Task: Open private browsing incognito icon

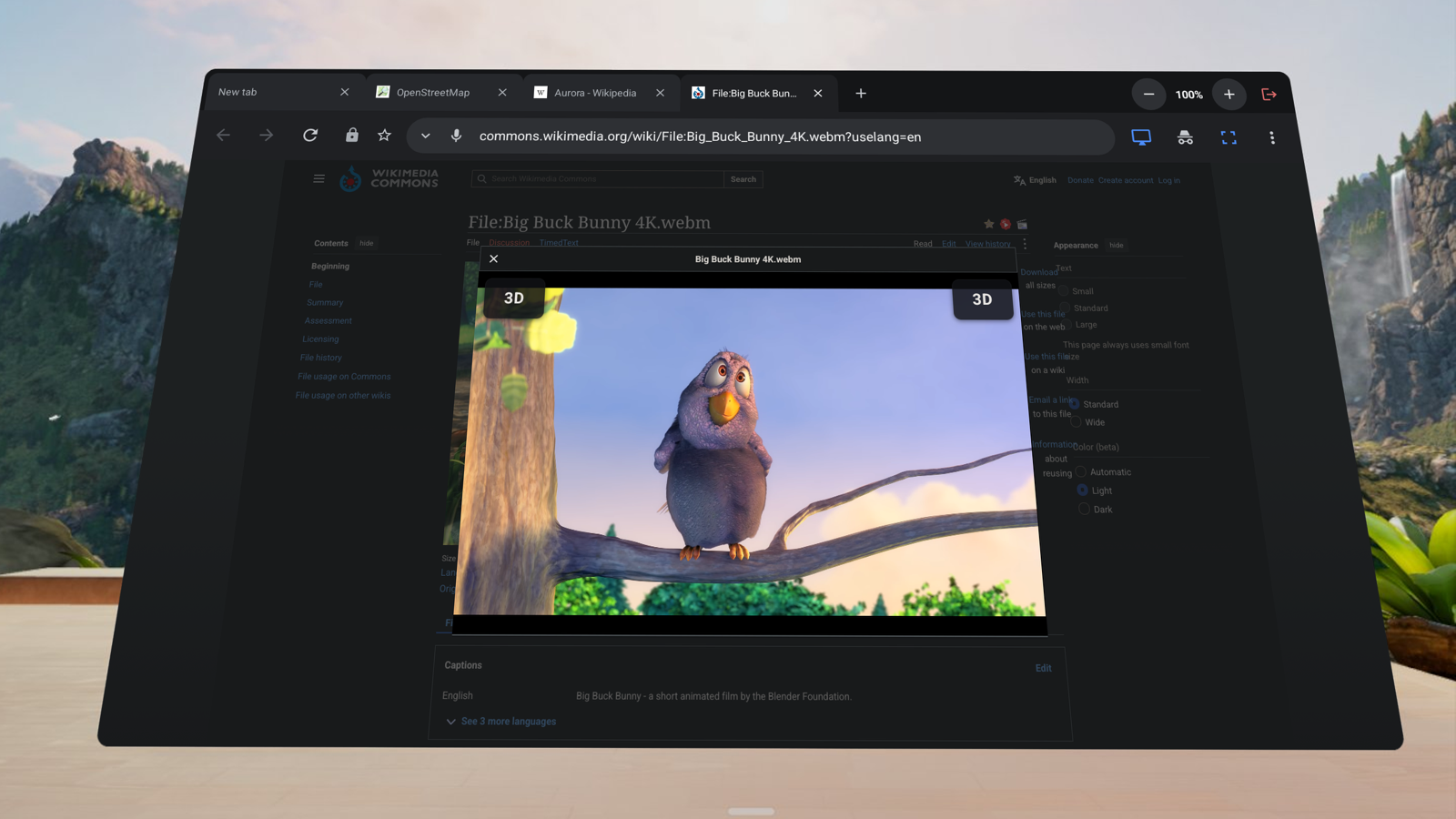Action: pyautogui.click(x=1185, y=137)
